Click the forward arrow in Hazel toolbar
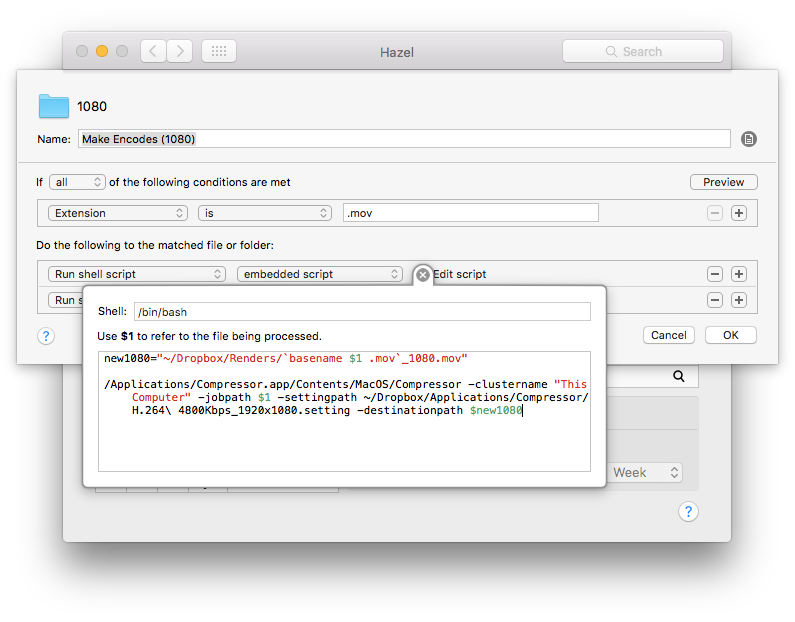 (179, 51)
